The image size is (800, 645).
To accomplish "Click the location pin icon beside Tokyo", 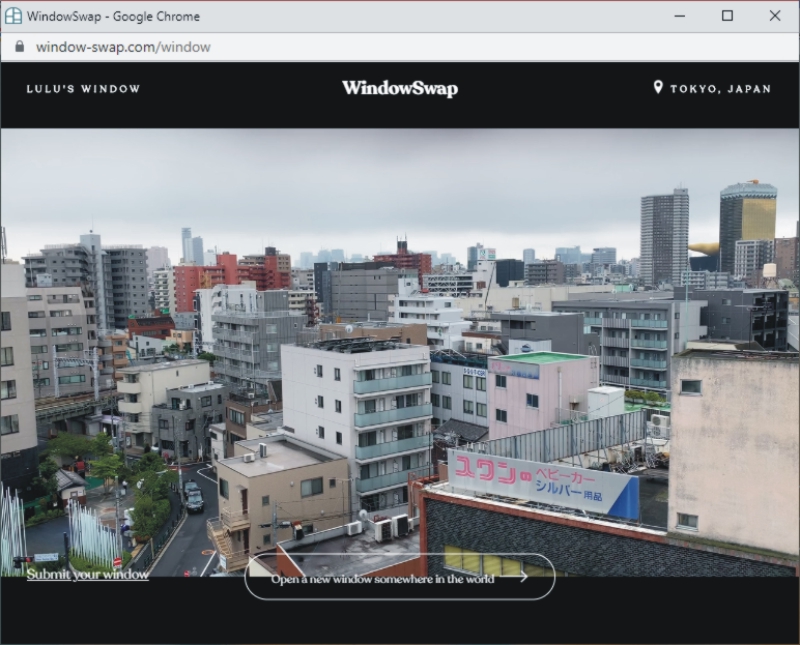I will (658, 88).
